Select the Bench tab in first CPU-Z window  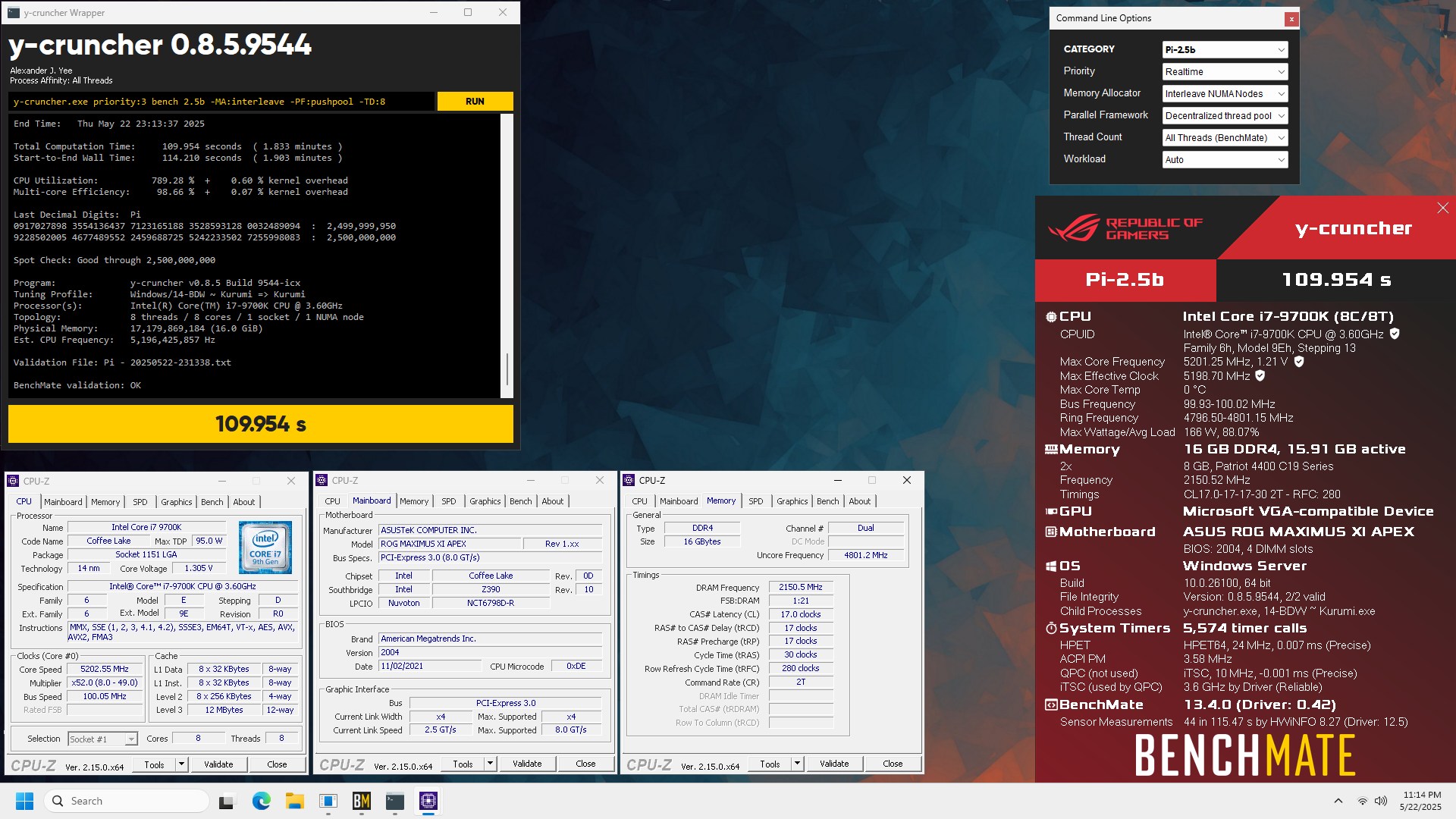tap(212, 502)
